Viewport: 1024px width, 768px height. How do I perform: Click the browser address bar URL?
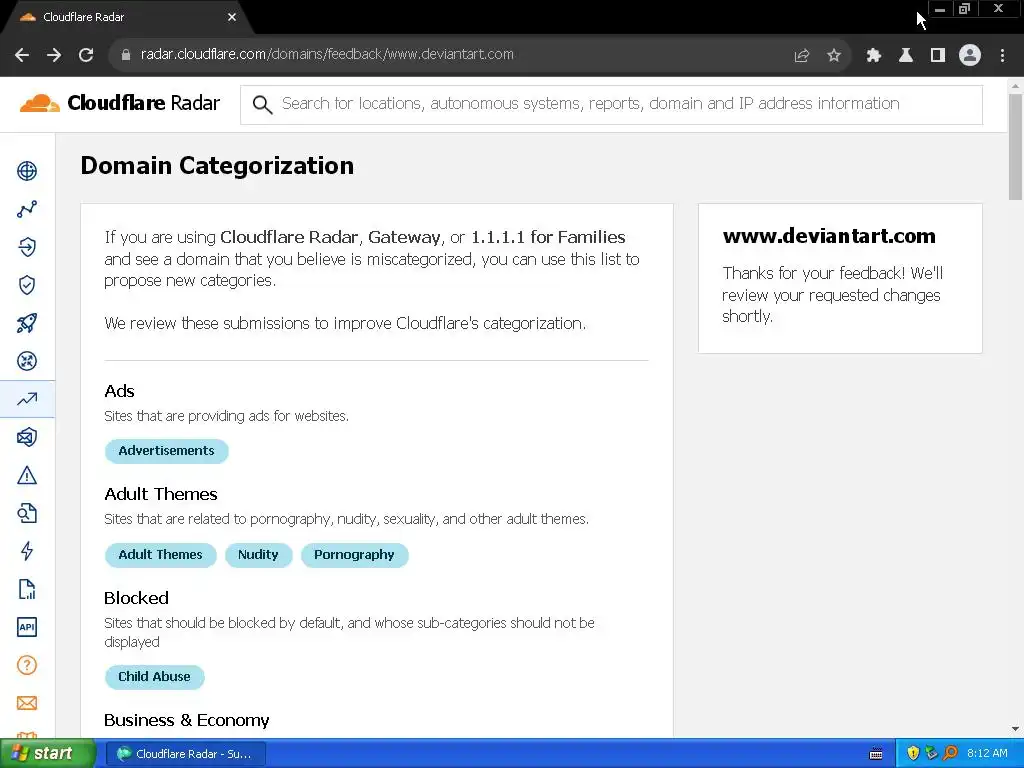(x=327, y=55)
